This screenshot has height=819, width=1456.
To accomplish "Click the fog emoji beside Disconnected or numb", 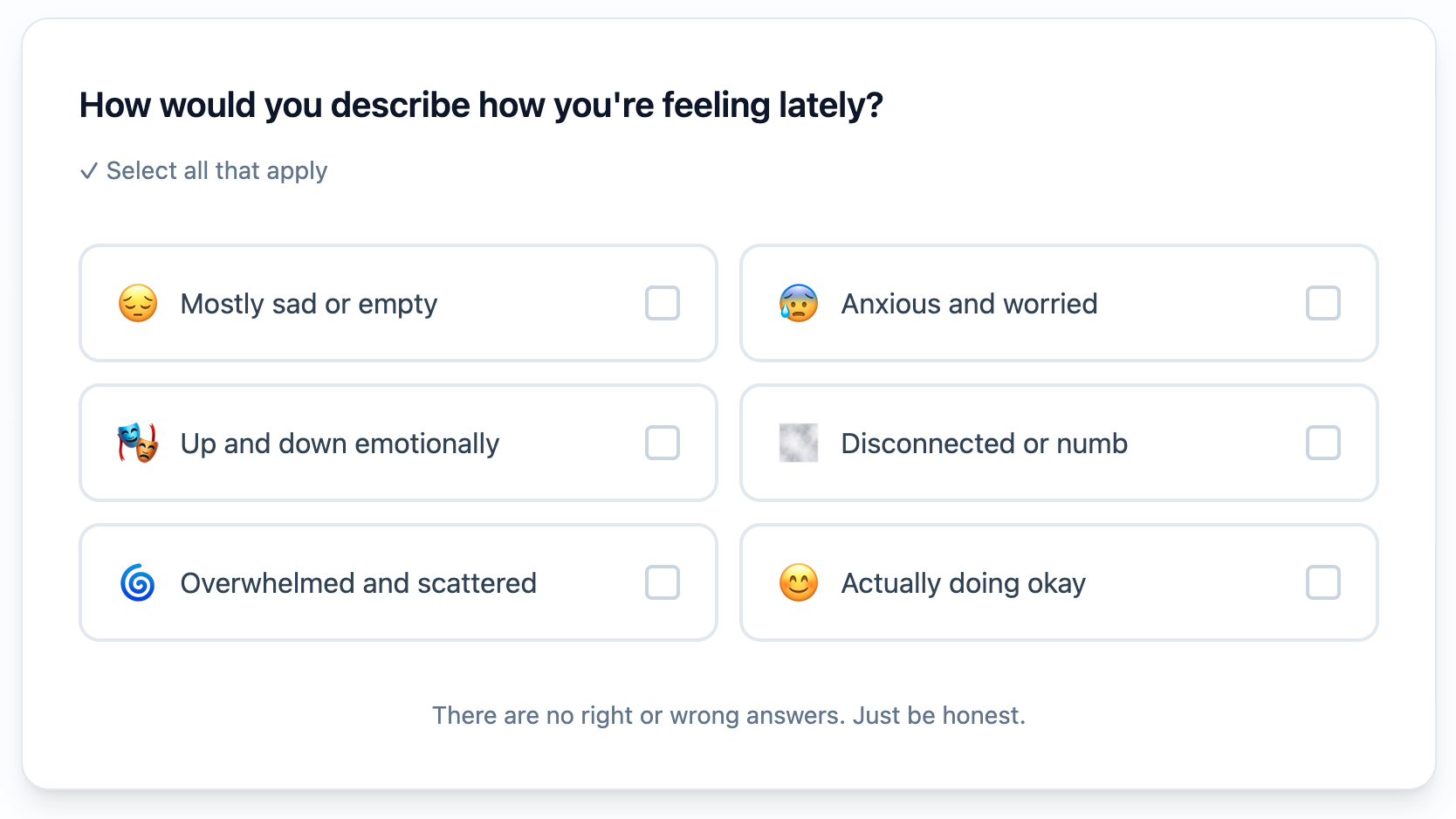I will point(797,443).
